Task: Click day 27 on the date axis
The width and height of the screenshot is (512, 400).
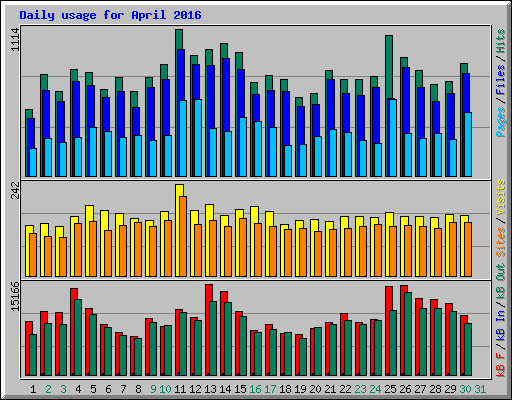Action: point(420,389)
